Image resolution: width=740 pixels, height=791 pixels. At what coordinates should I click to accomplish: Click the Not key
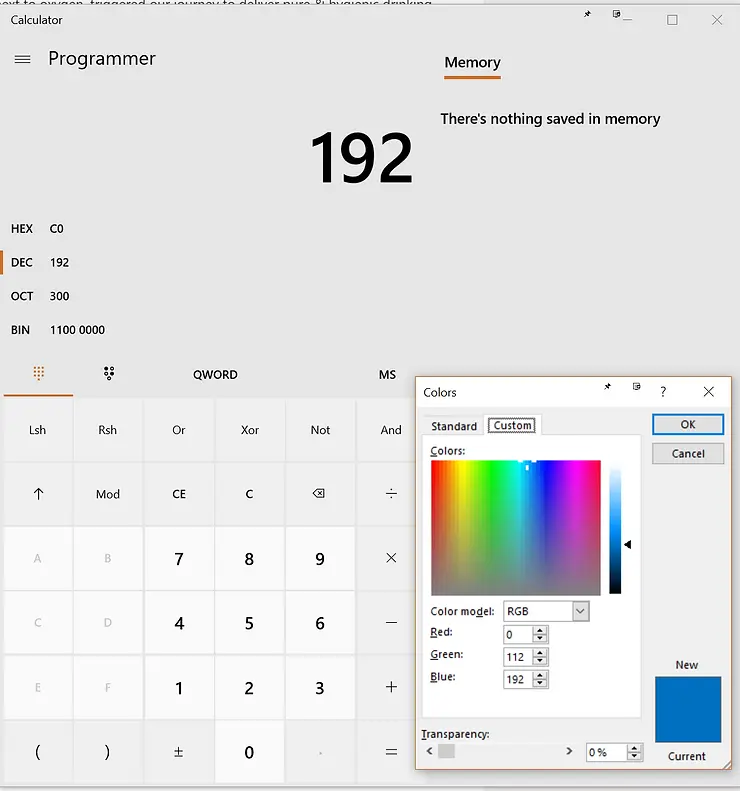[x=319, y=430]
